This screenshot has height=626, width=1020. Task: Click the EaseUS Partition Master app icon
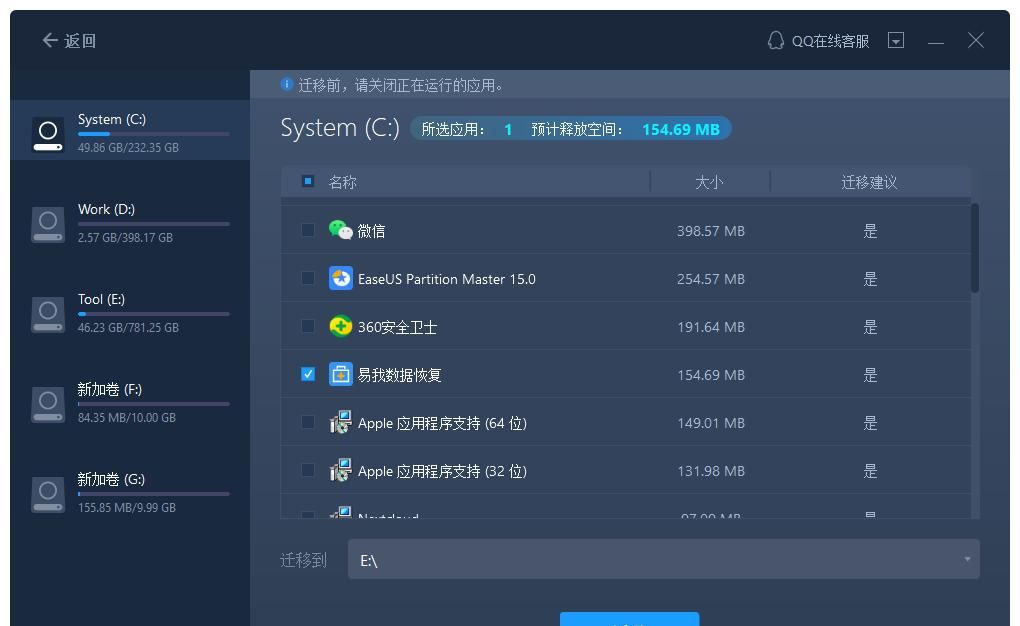[340, 278]
